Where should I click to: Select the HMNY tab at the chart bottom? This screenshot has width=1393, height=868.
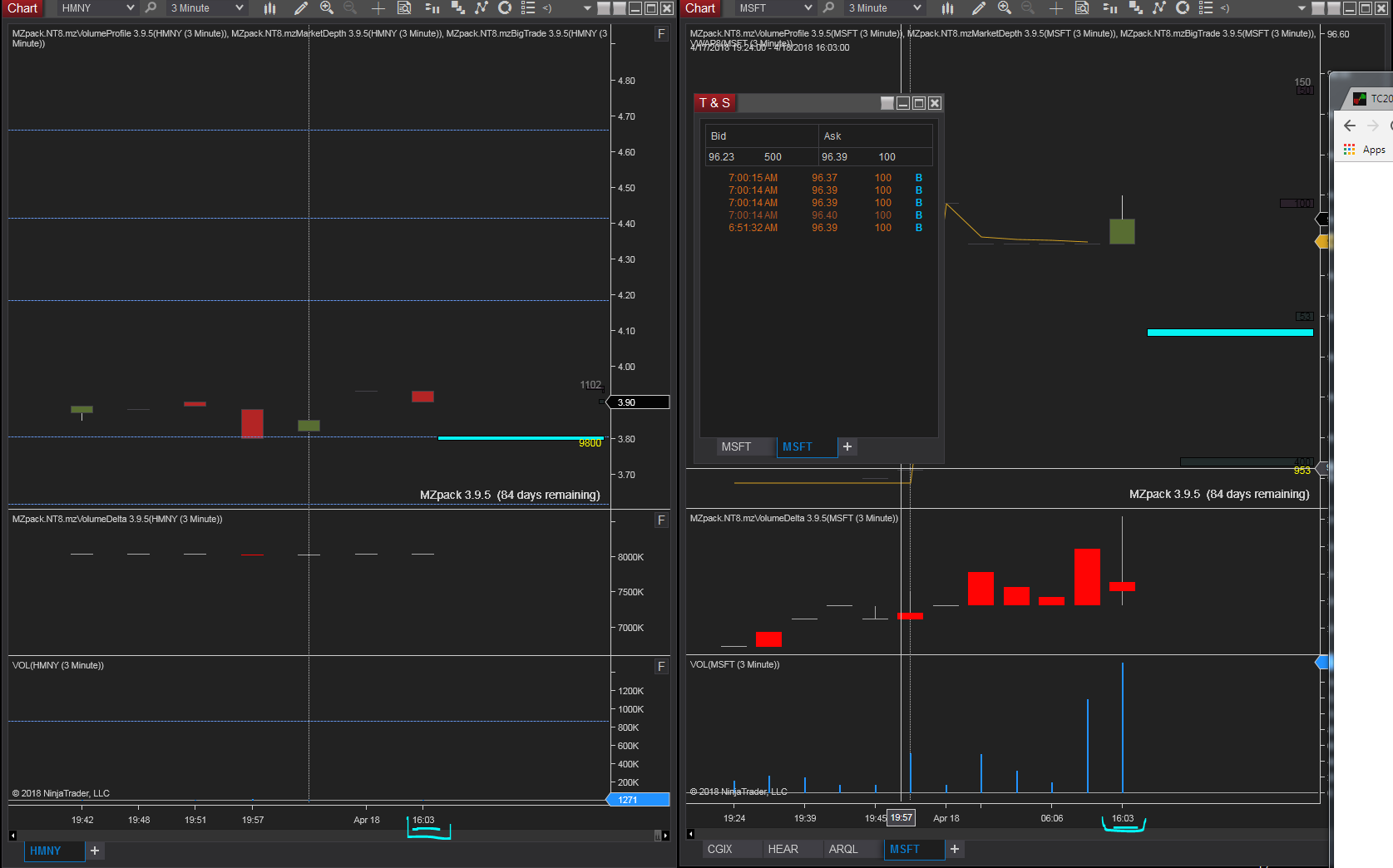click(x=54, y=851)
